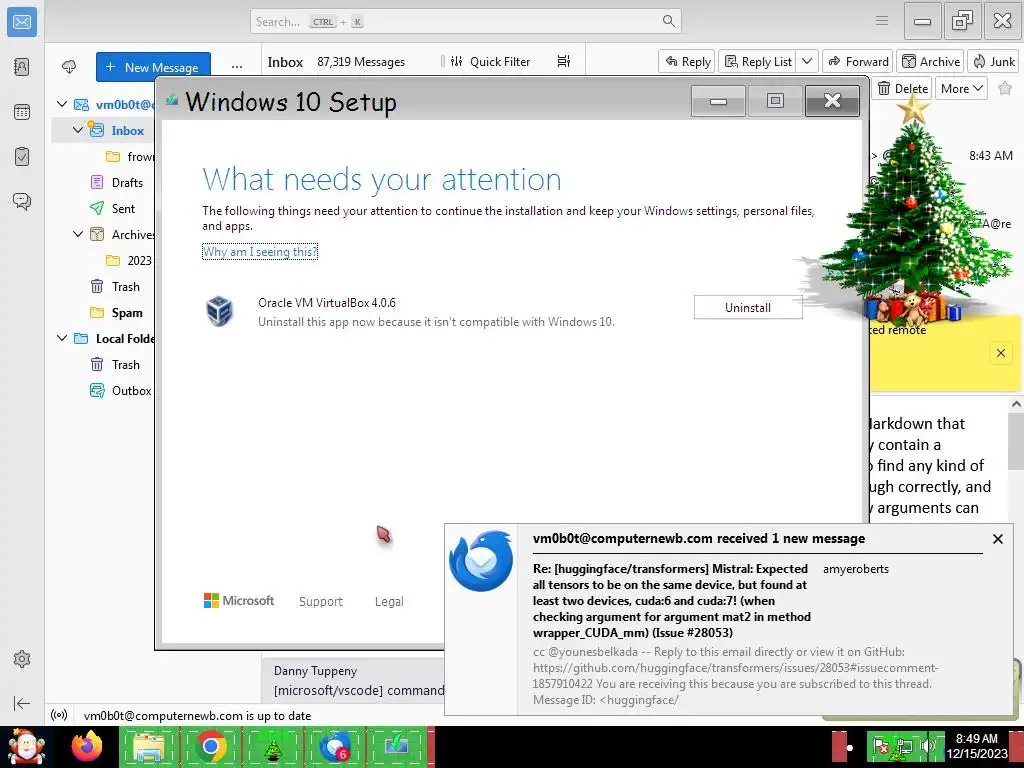Viewport: 1024px width, 768px height.
Task: Delete the current message
Action: coord(903,89)
